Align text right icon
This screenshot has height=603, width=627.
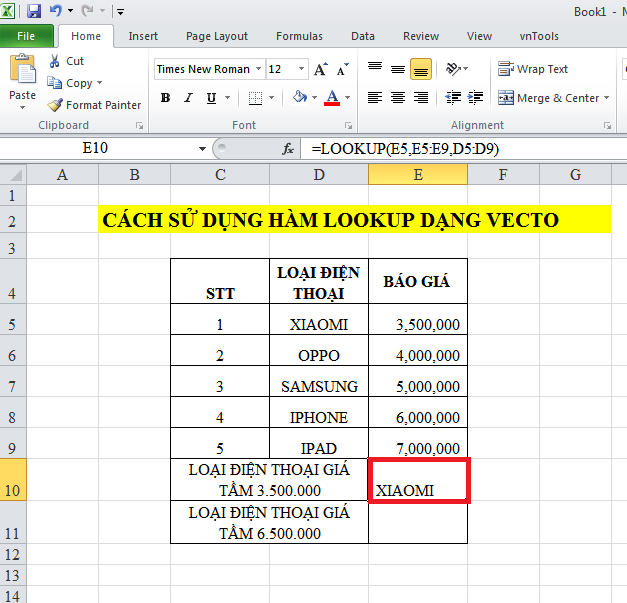click(421, 98)
